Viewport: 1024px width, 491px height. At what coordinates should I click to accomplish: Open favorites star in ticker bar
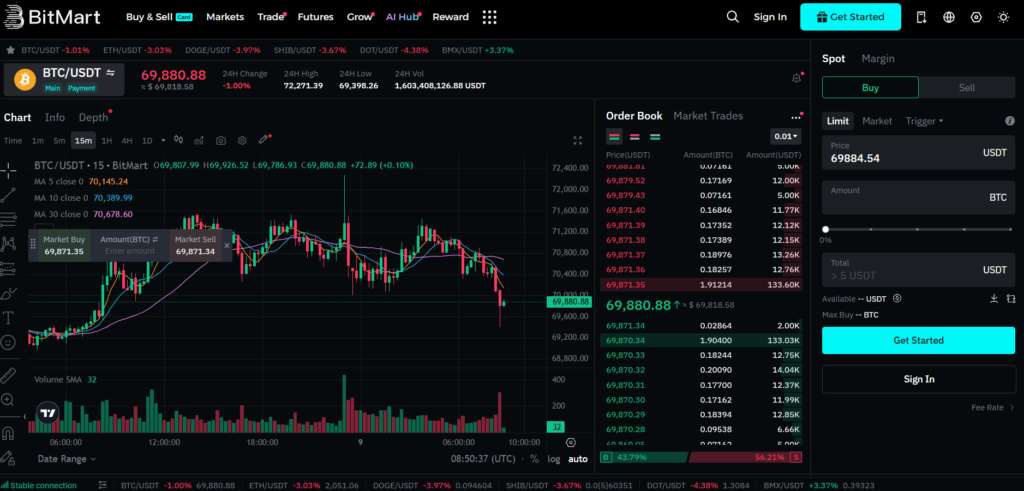(10, 50)
